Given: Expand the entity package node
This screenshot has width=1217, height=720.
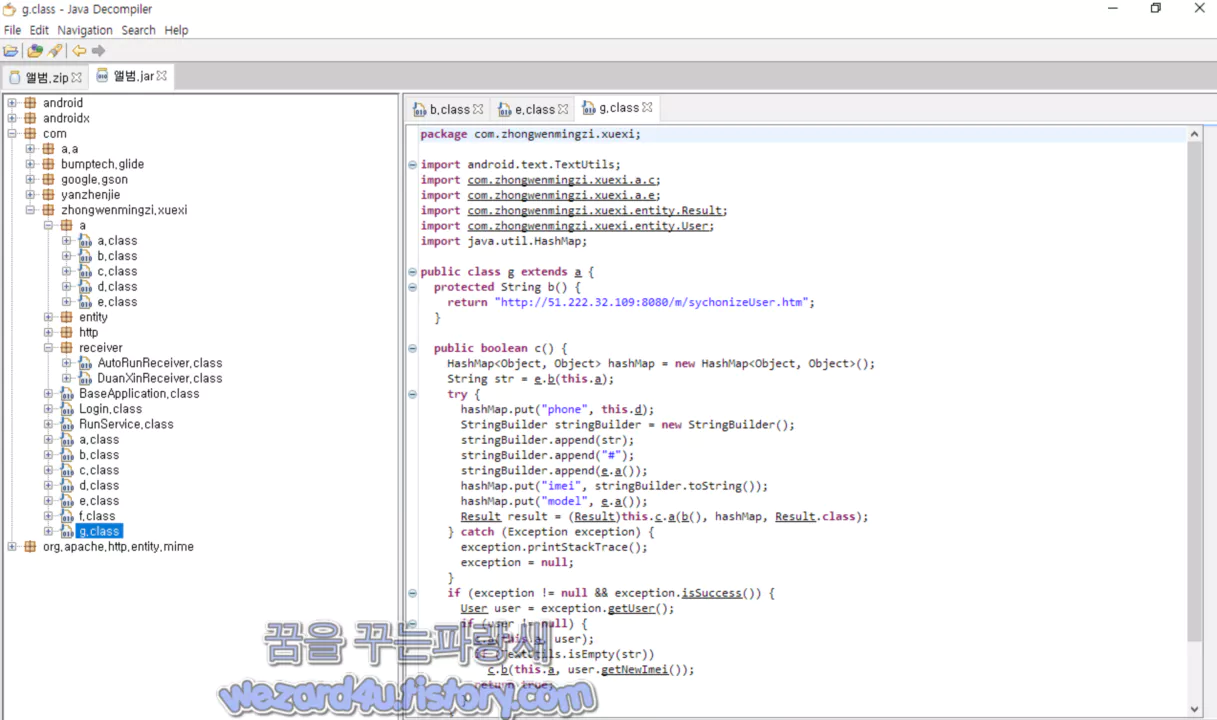Looking at the screenshot, I should [48, 317].
